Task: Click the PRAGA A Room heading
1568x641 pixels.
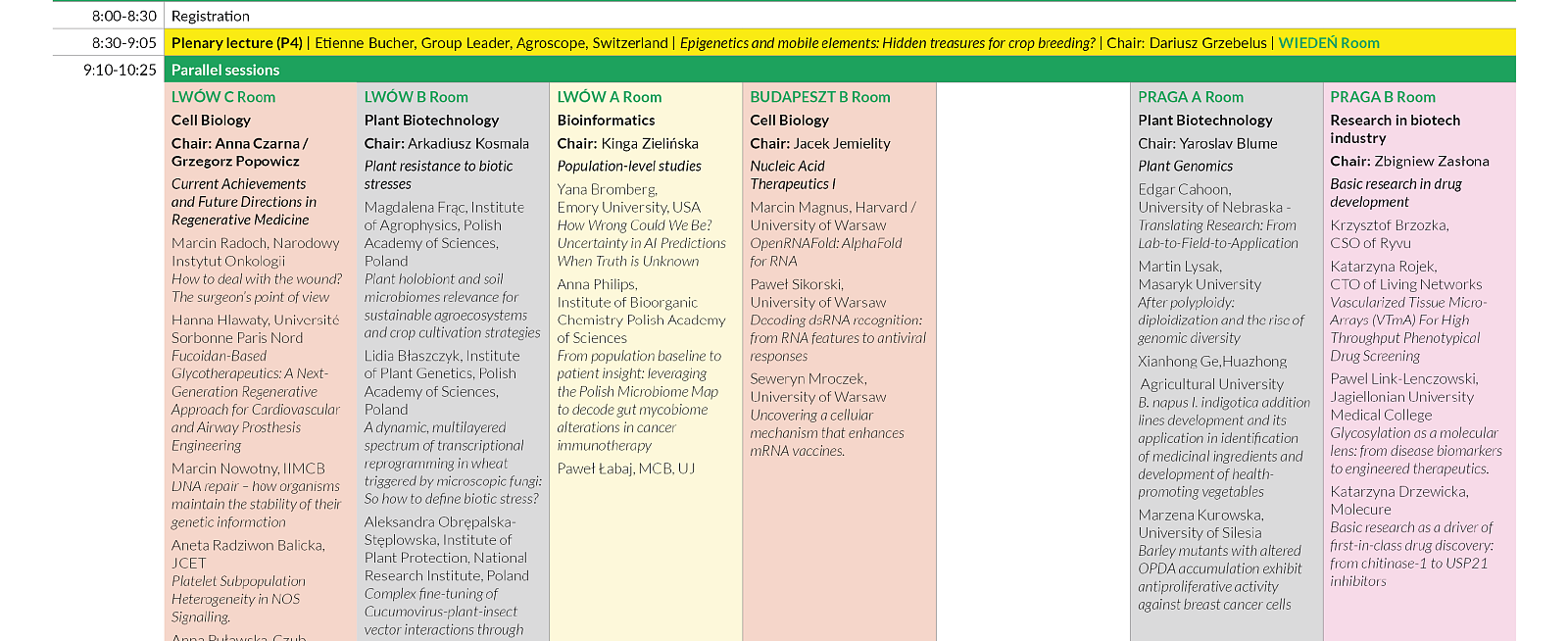Action: (1191, 97)
